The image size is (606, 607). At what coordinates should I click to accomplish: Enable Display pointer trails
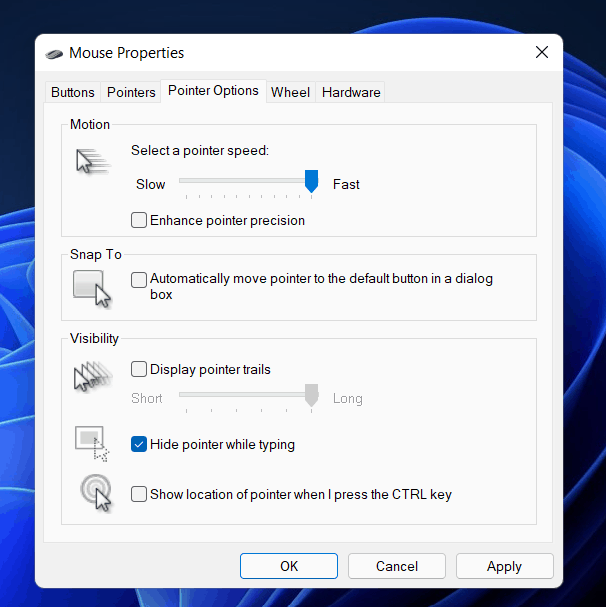(x=140, y=369)
